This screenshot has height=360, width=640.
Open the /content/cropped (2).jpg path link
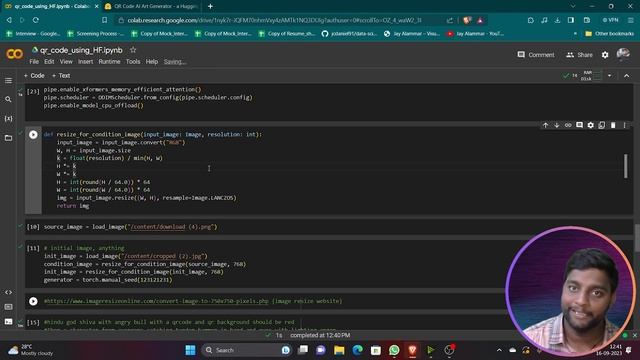(x=163, y=256)
